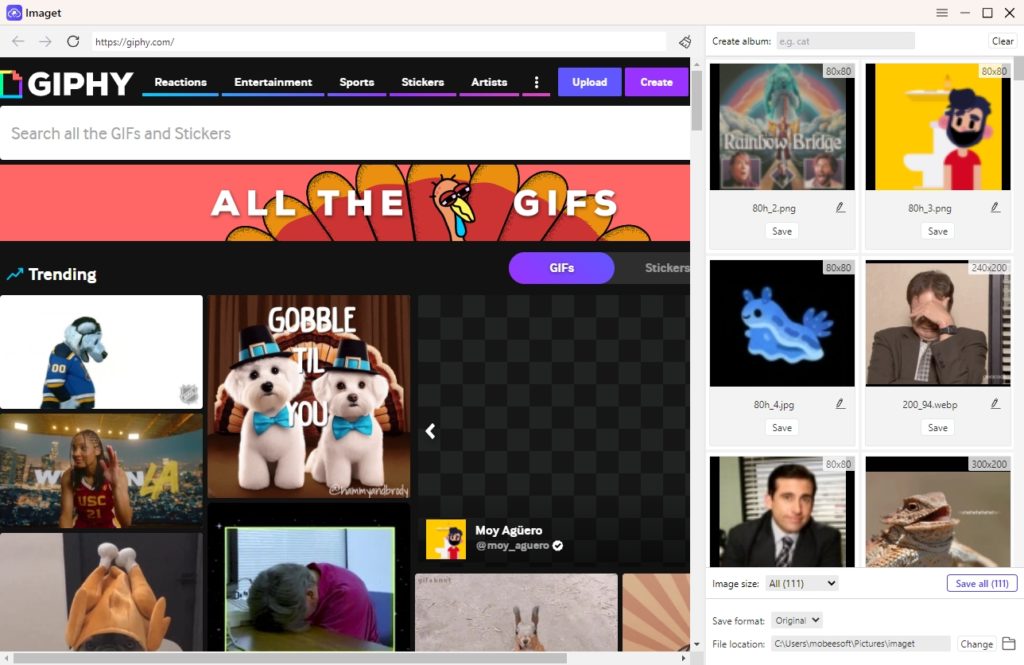Image resolution: width=1024 pixels, height=665 pixels.
Task: Open the file location folder icon
Action: click(1008, 644)
